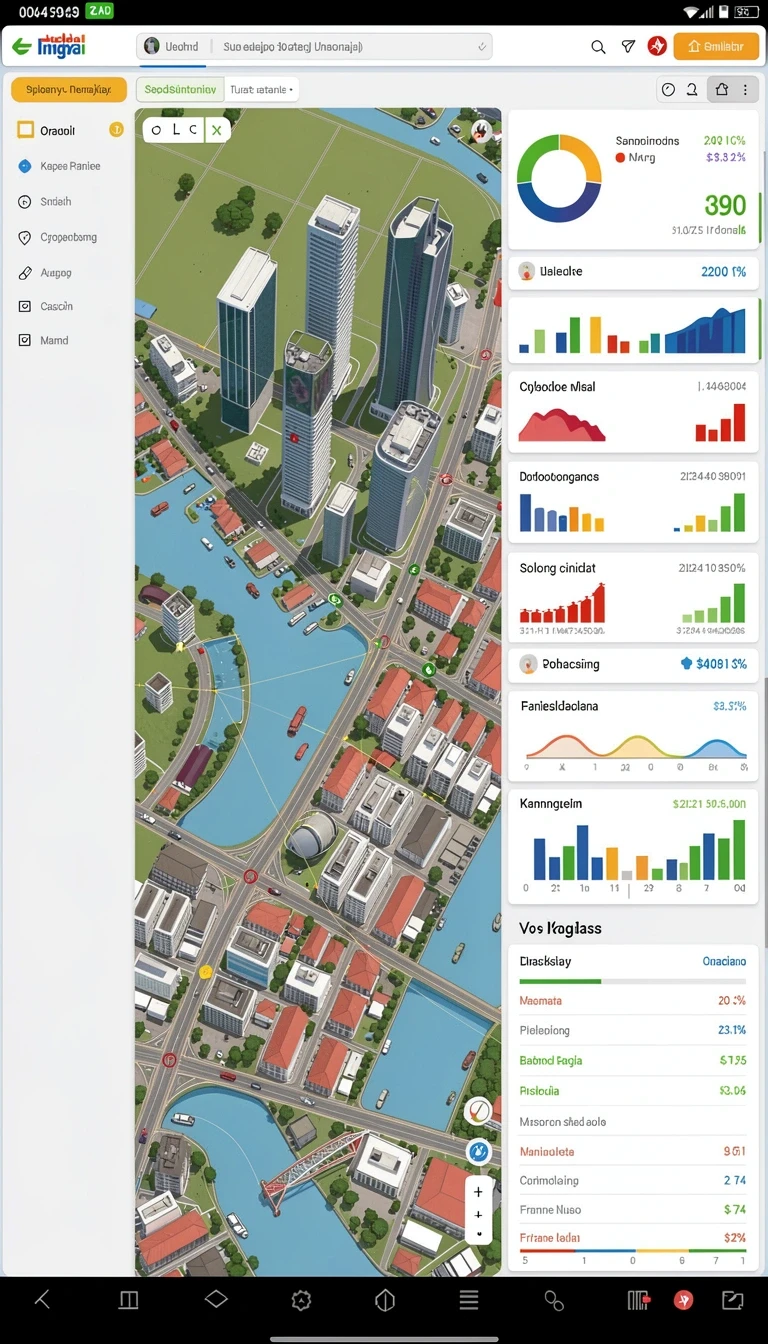Toggle the Oracoll yellow checkbox in sidebar
768x1344 pixels.
pos(25,130)
